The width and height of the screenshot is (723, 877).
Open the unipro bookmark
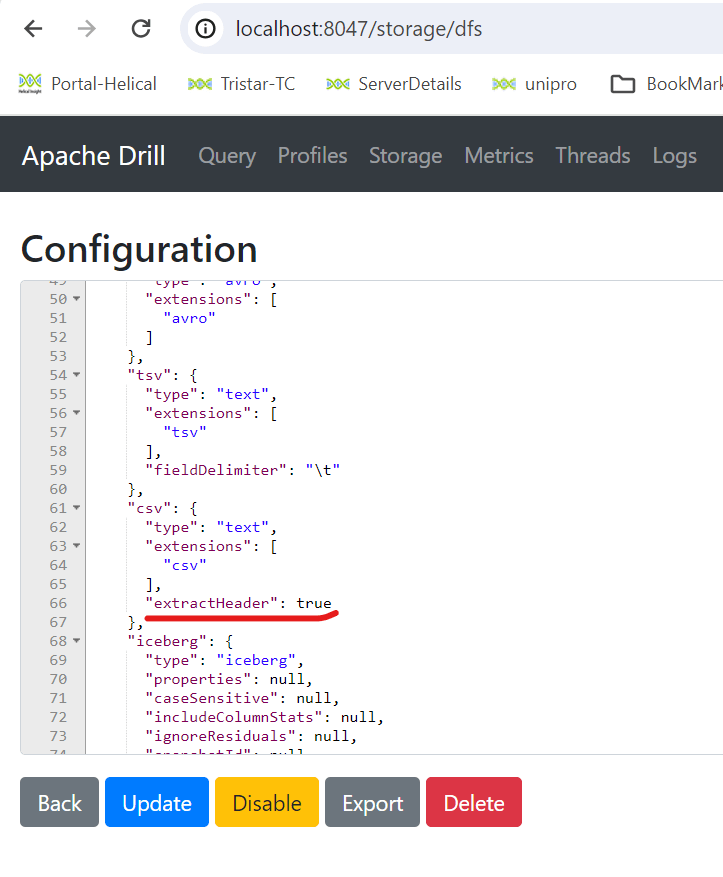pos(534,84)
